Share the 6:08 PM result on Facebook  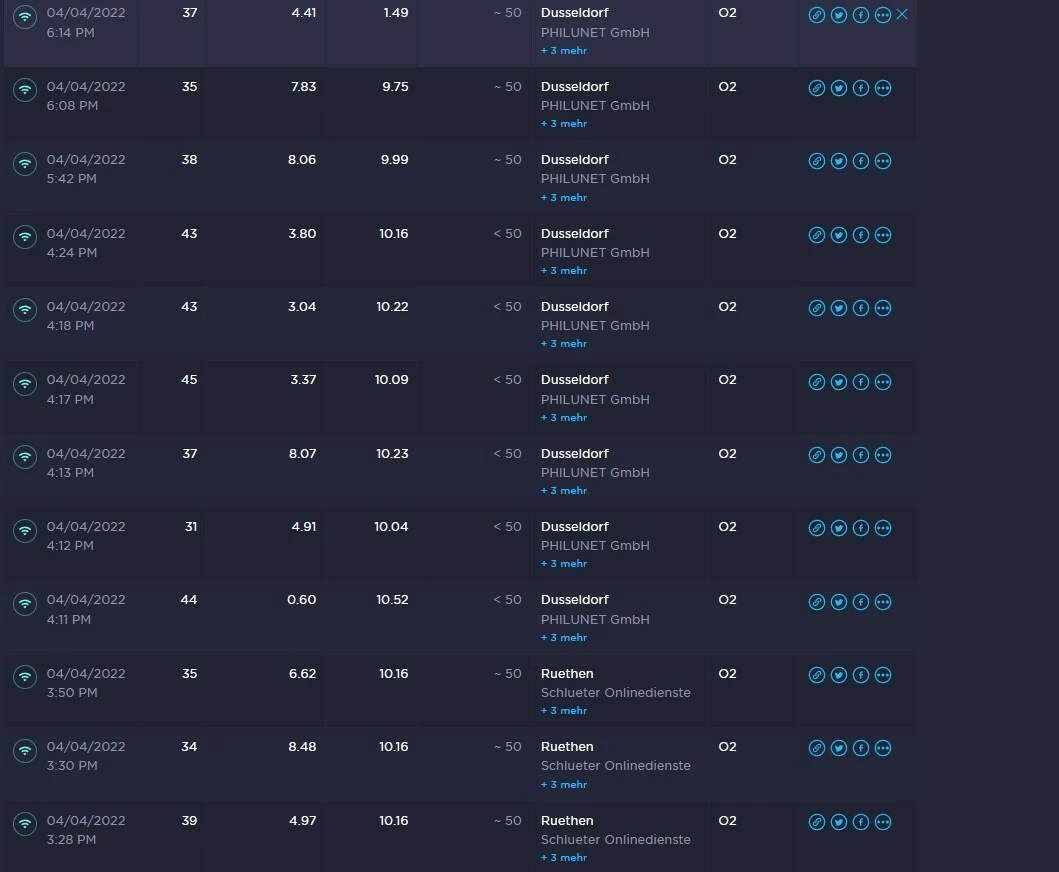click(x=860, y=88)
